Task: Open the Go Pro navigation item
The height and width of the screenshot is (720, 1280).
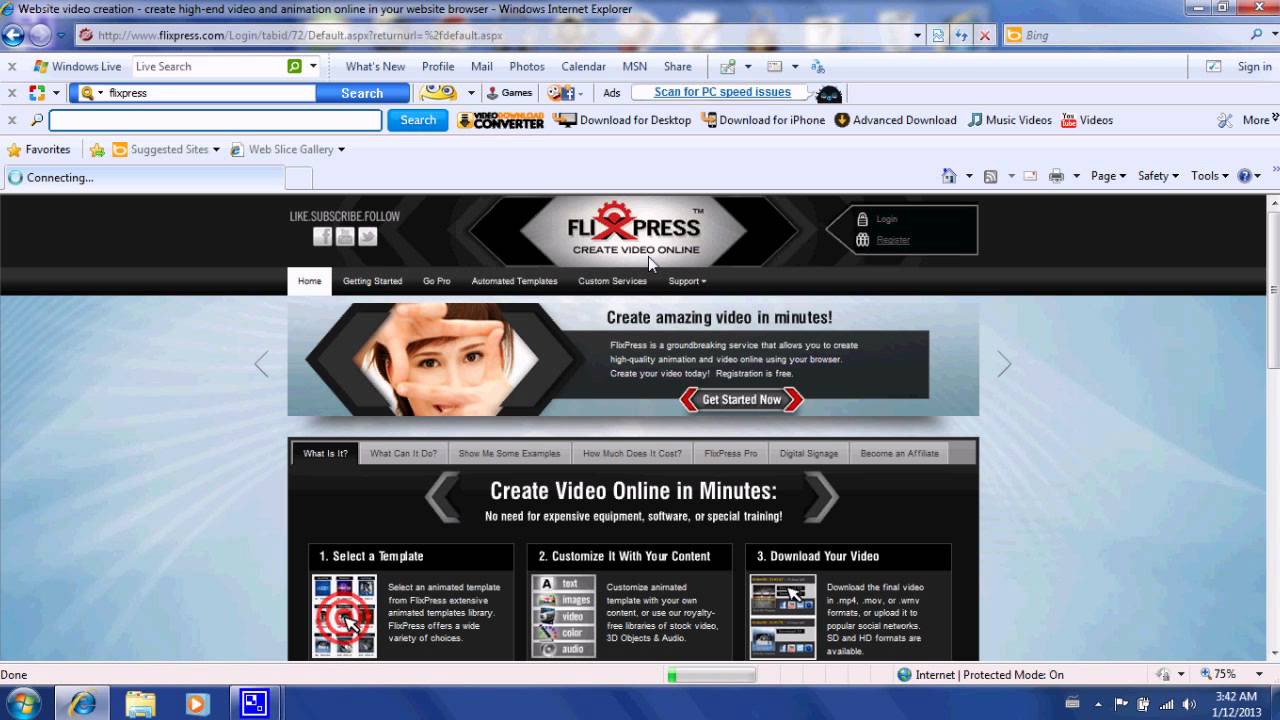Action: pyautogui.click(x=436, y=281)
